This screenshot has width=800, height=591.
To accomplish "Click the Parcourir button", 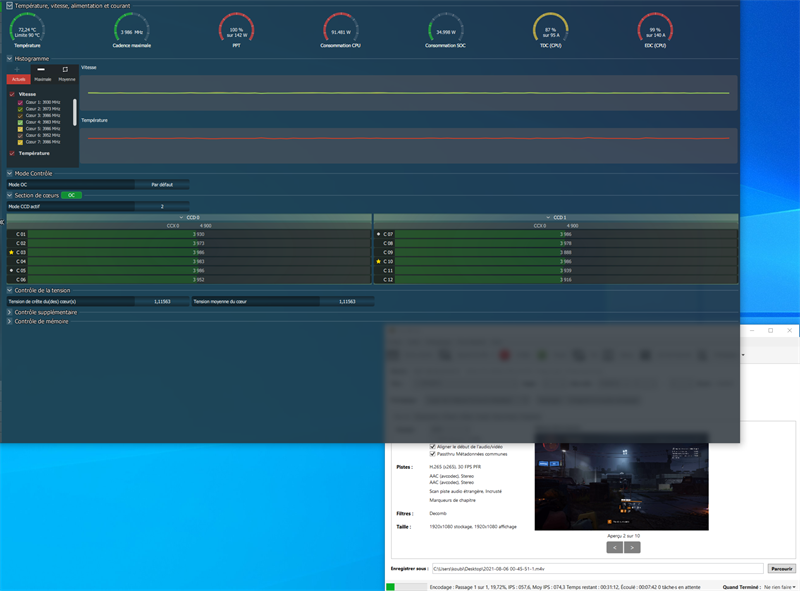I will [781, 568].
